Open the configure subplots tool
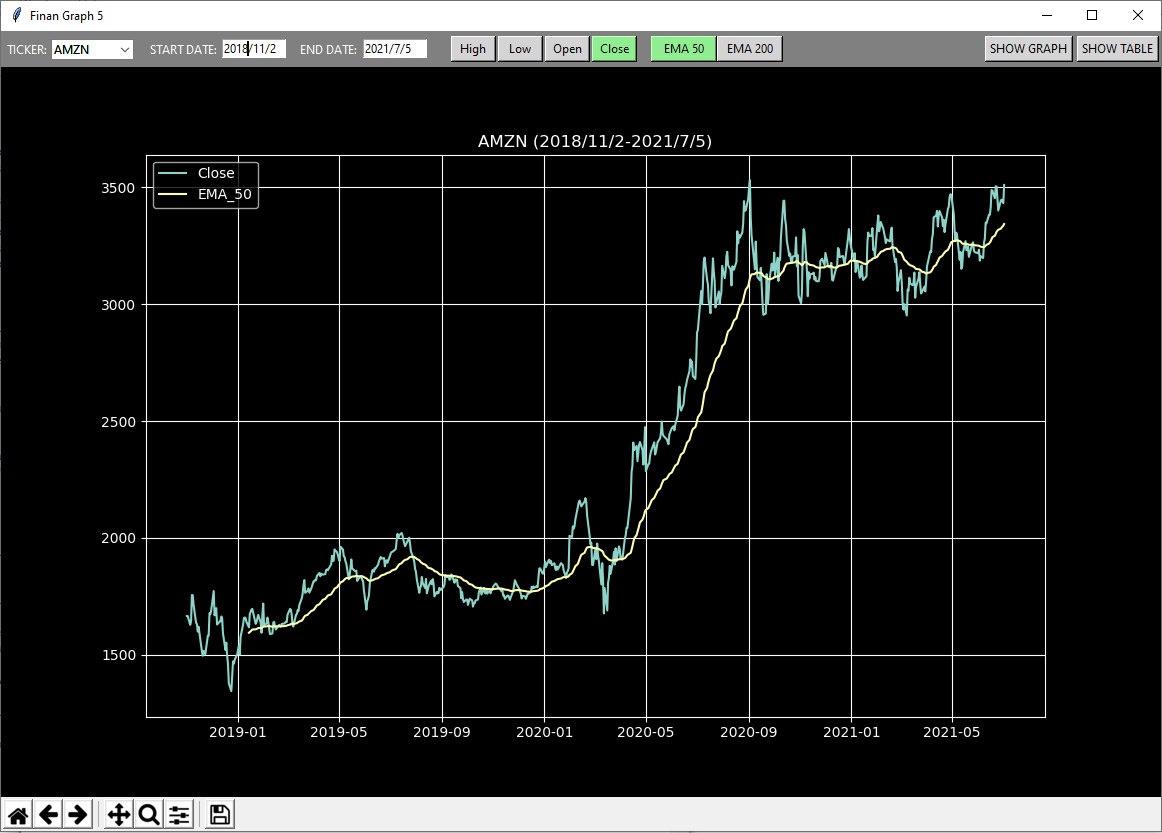The image size is (1162, 833). pos(179,815)
